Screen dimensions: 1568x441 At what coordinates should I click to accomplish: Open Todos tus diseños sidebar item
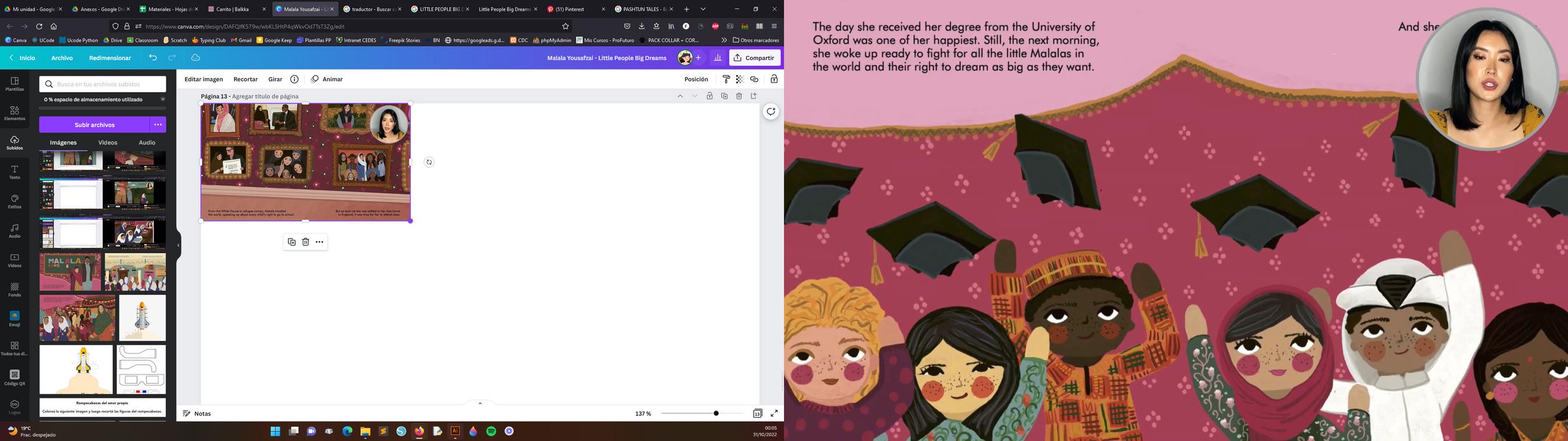(15, 348)
